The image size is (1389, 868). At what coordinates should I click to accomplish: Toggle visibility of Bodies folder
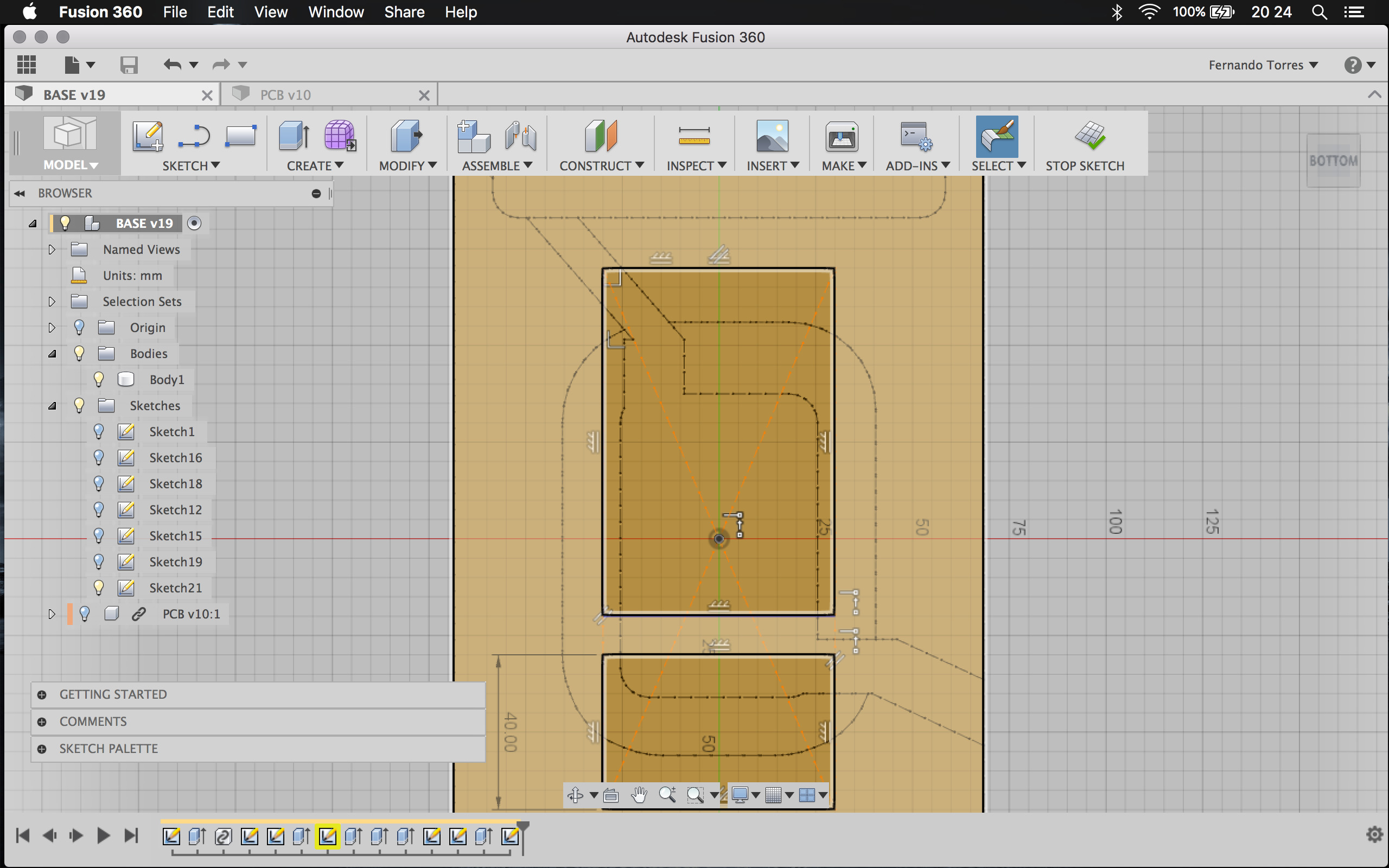tap(79, 354)
